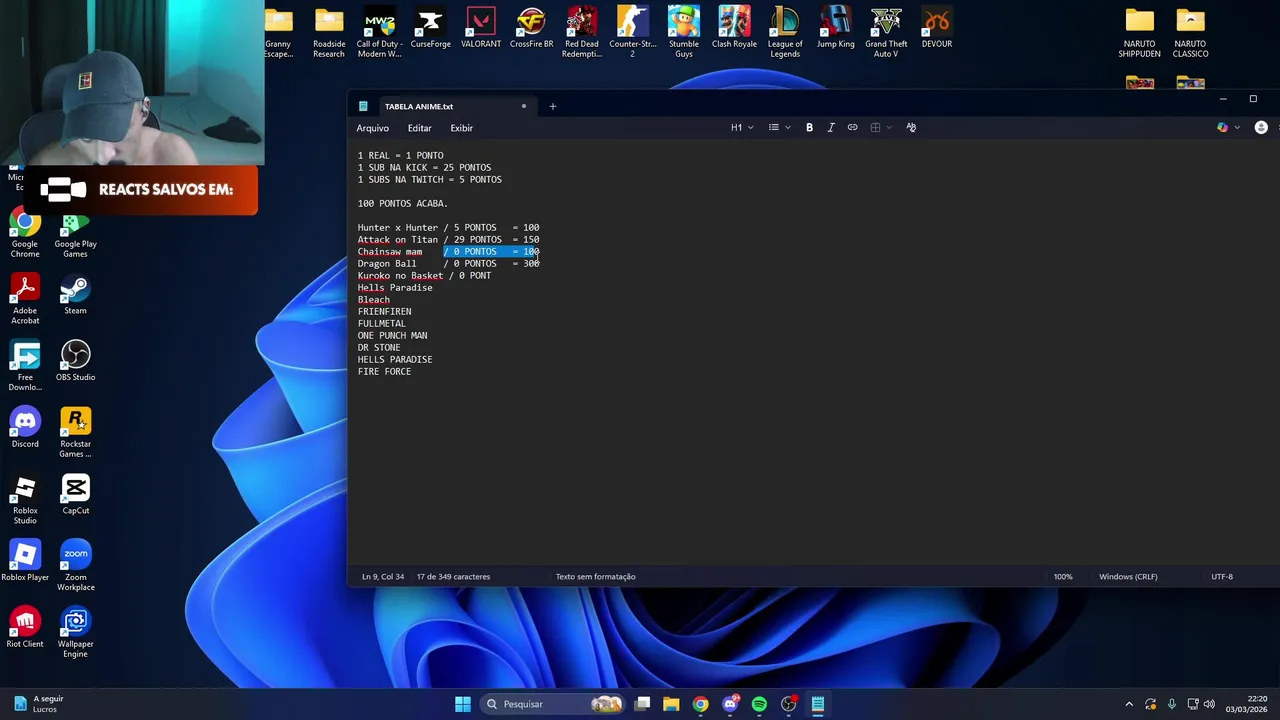Screen dimensions: 1280x720
Task: Open the Arquivo menu
Action: pyautogui.click(x=373, y=128)
